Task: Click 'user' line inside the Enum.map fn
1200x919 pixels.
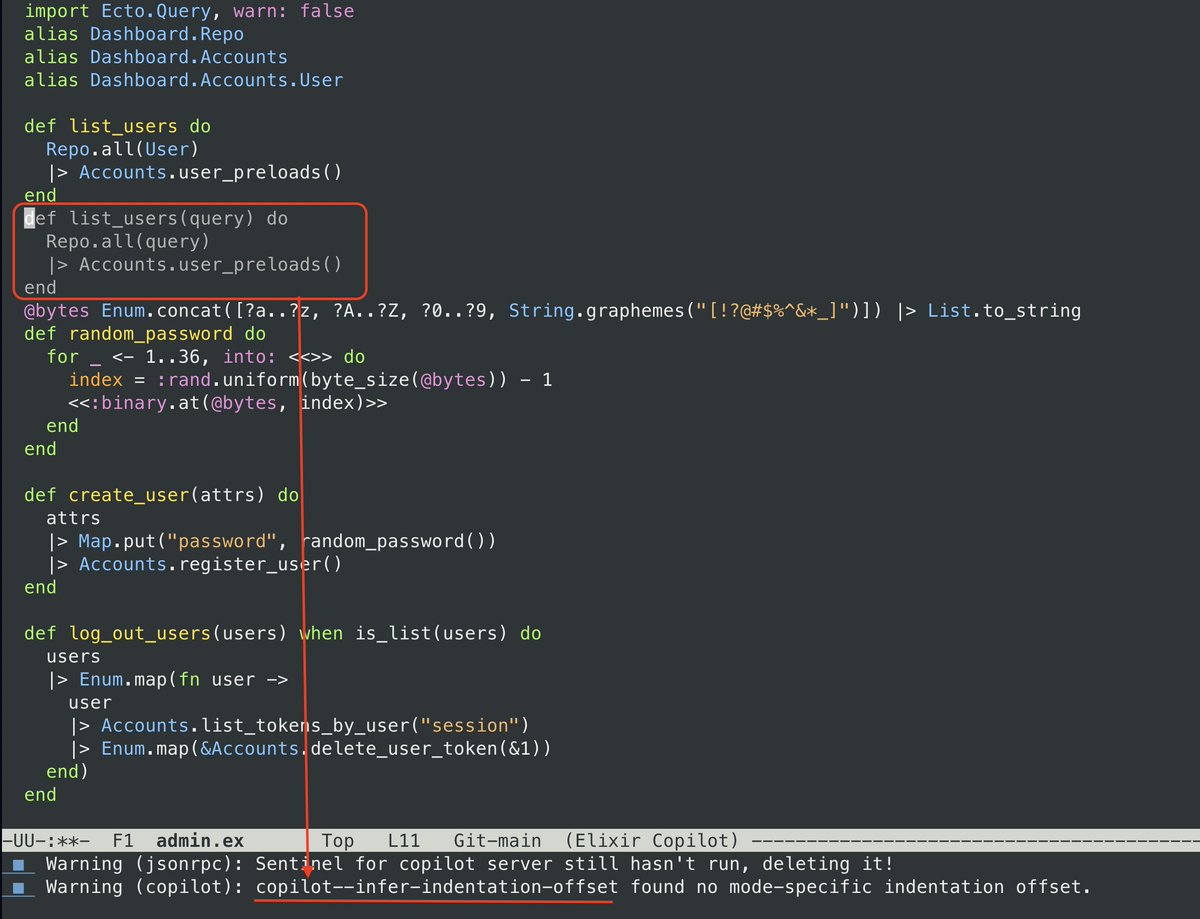Action: pos(90,703)
